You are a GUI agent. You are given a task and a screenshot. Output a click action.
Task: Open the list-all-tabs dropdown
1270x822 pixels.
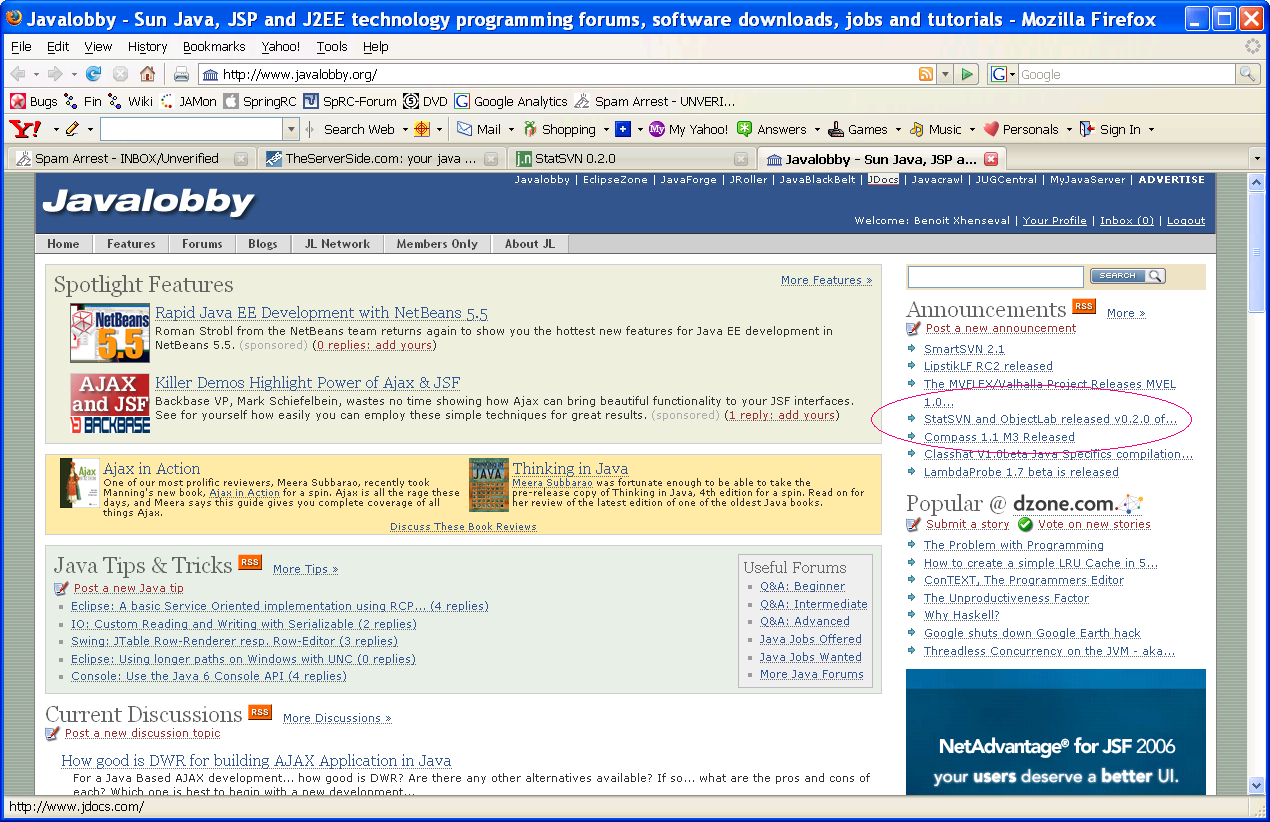1257,159
